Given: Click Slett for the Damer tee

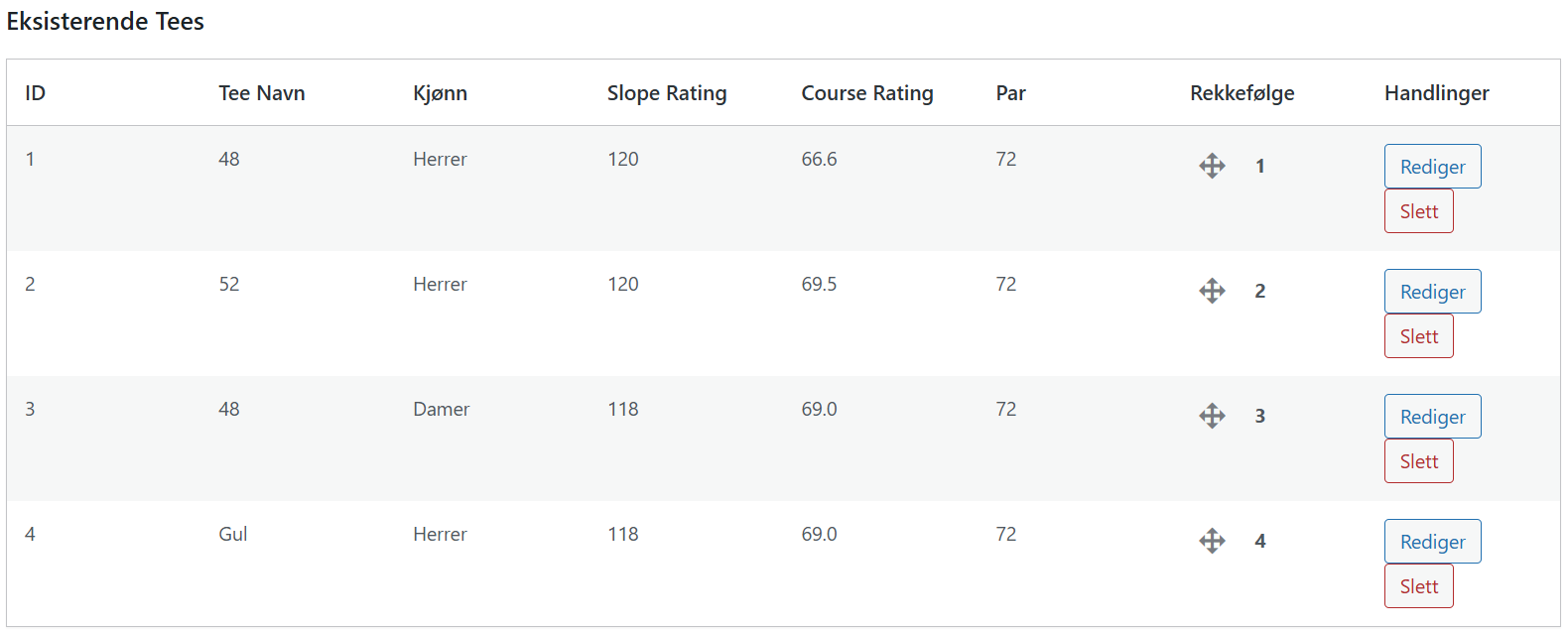Looking at the screenshot, I should (1418, 461).
